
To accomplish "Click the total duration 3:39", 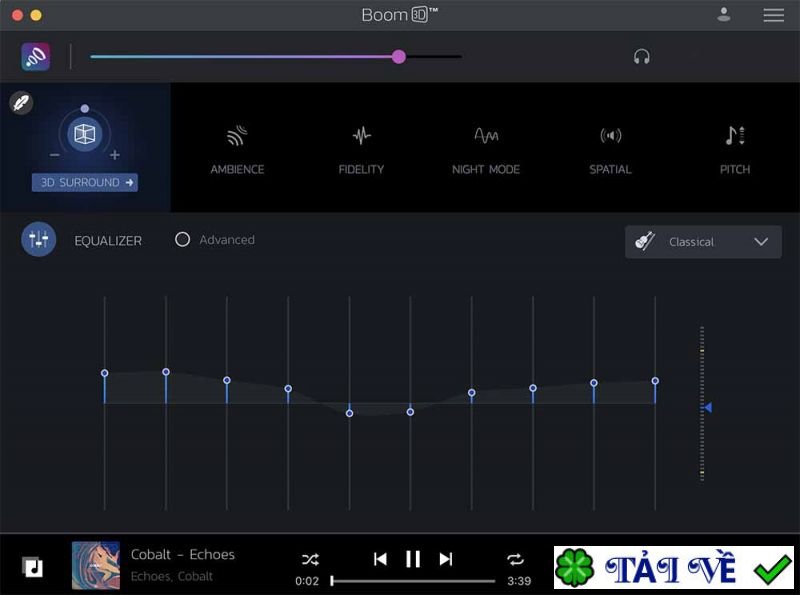I will pos(519,581).
